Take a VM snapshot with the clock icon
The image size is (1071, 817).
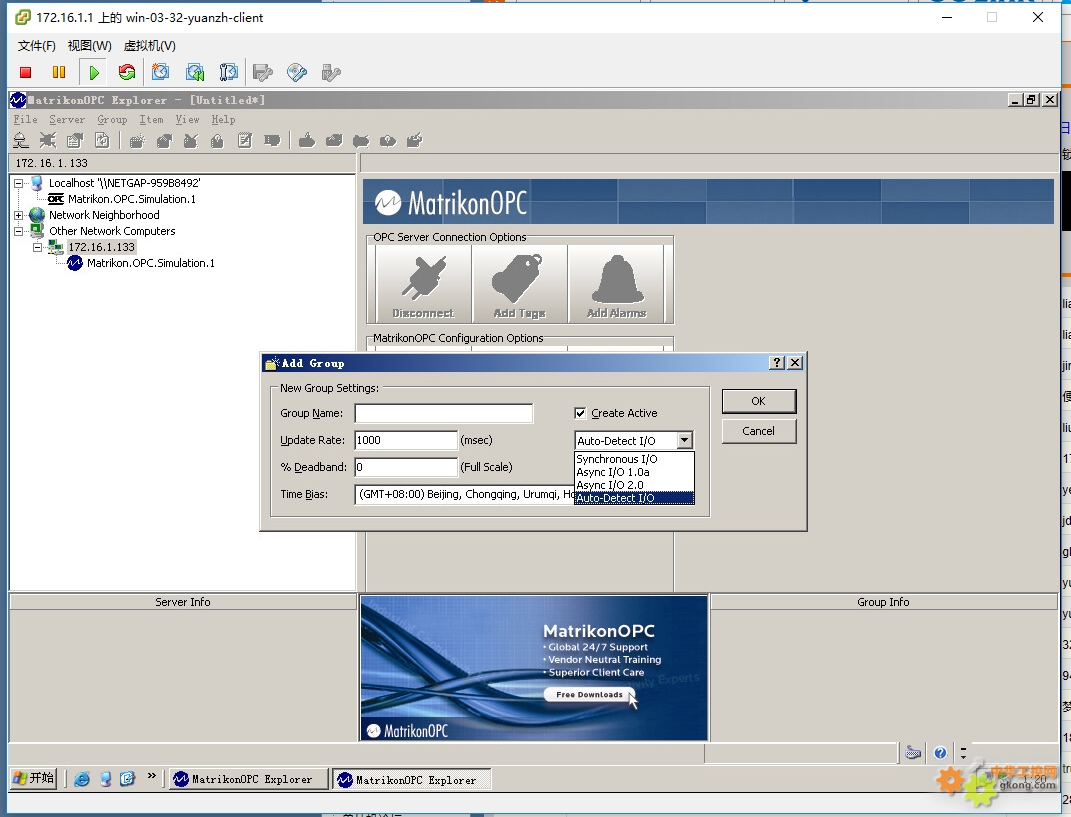click(x=161, y=72)
